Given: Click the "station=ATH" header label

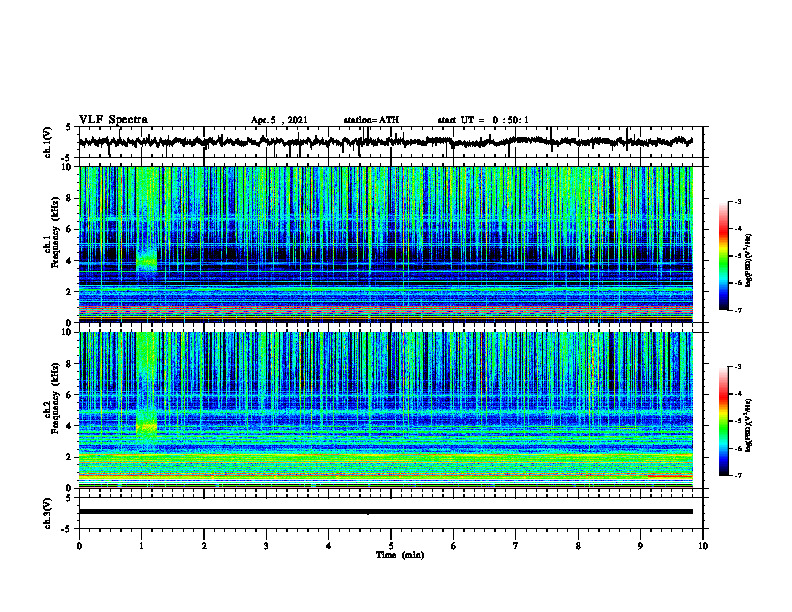Looking at the screenshot, I should (x=371, y=120).
